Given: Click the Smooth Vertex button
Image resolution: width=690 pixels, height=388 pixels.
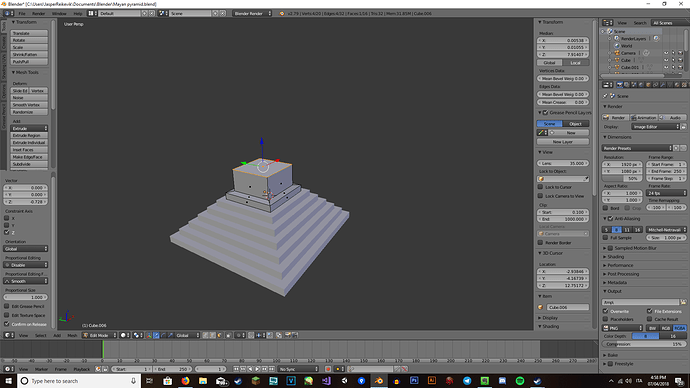Looking at the screenshot, I should coord(29,105).
